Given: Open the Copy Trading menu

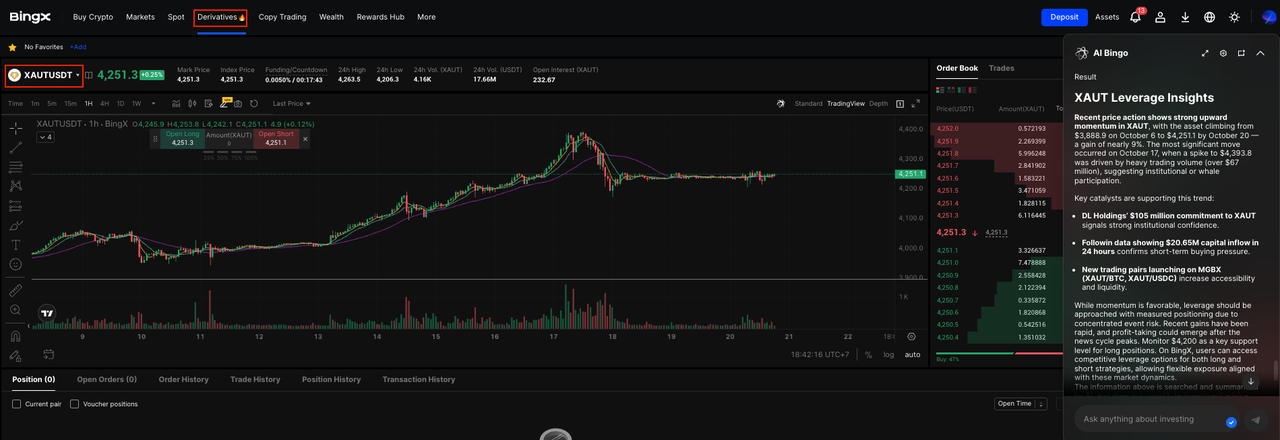Looking at the screenshot, I should 282,17.
